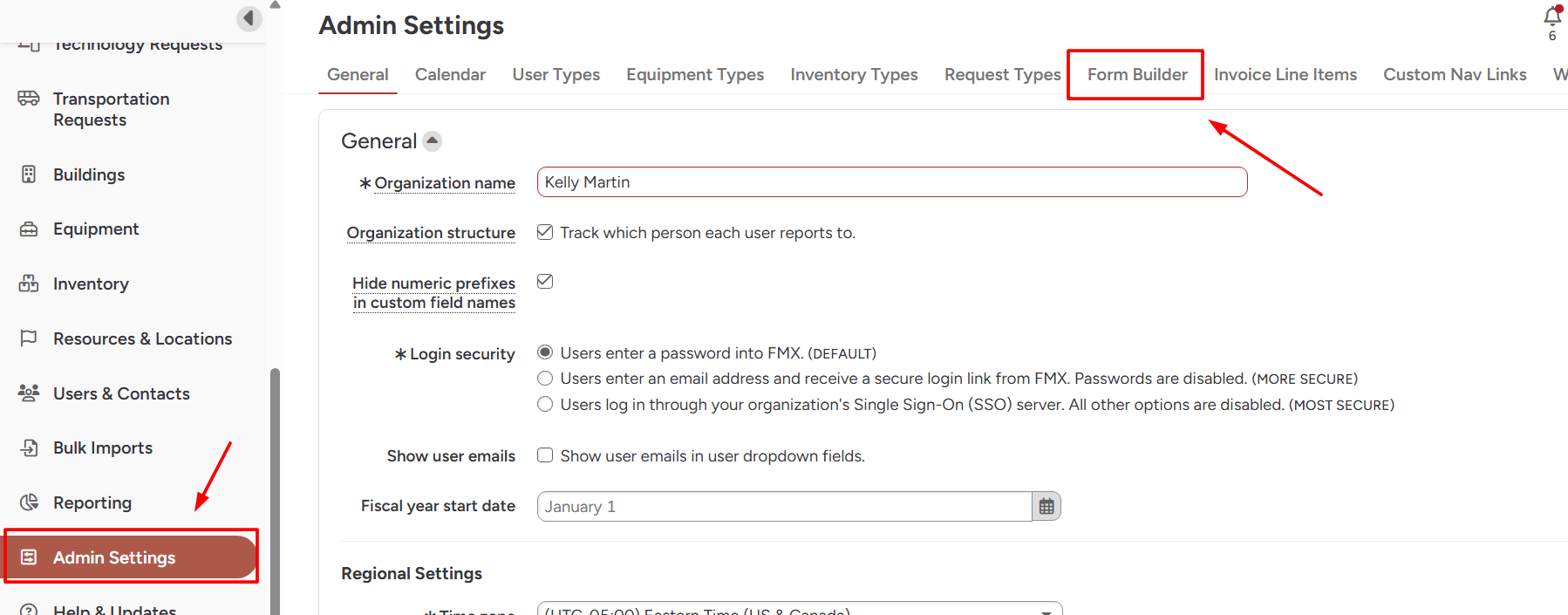Uncheck Hide numeric prefixes checkbox
The image size is (1568, 615).
coord(545,281)
